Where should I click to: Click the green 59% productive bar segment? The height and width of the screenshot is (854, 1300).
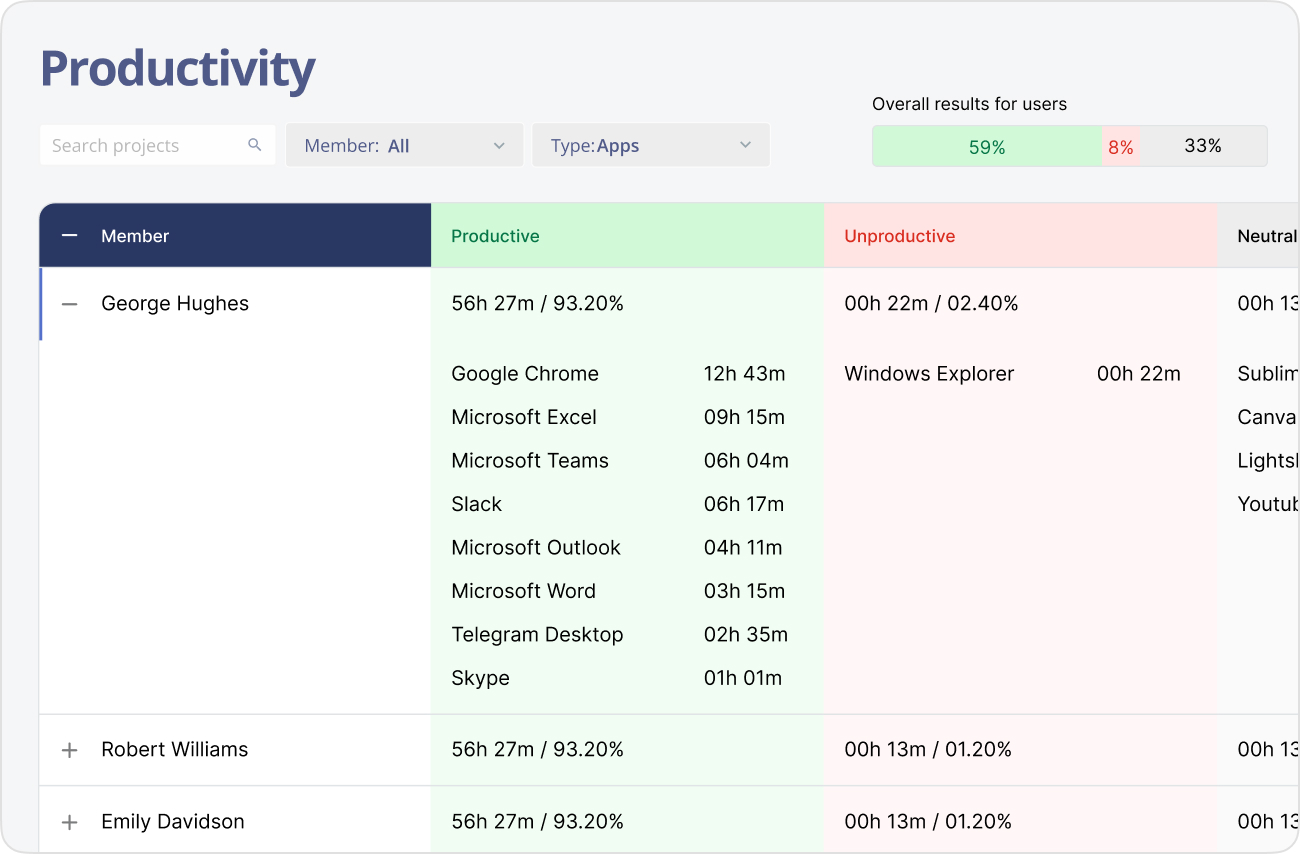[986, 147]
